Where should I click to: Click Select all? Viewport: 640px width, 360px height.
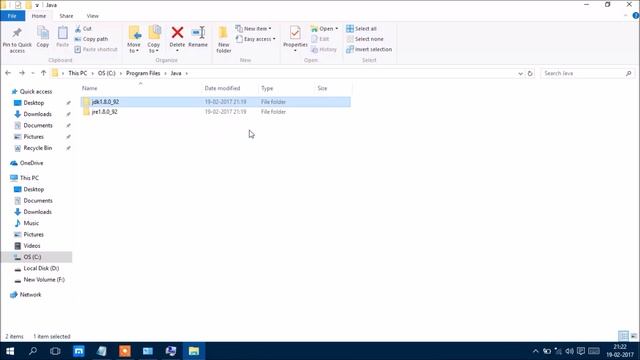pyautogui.click(x=362, y=29)
